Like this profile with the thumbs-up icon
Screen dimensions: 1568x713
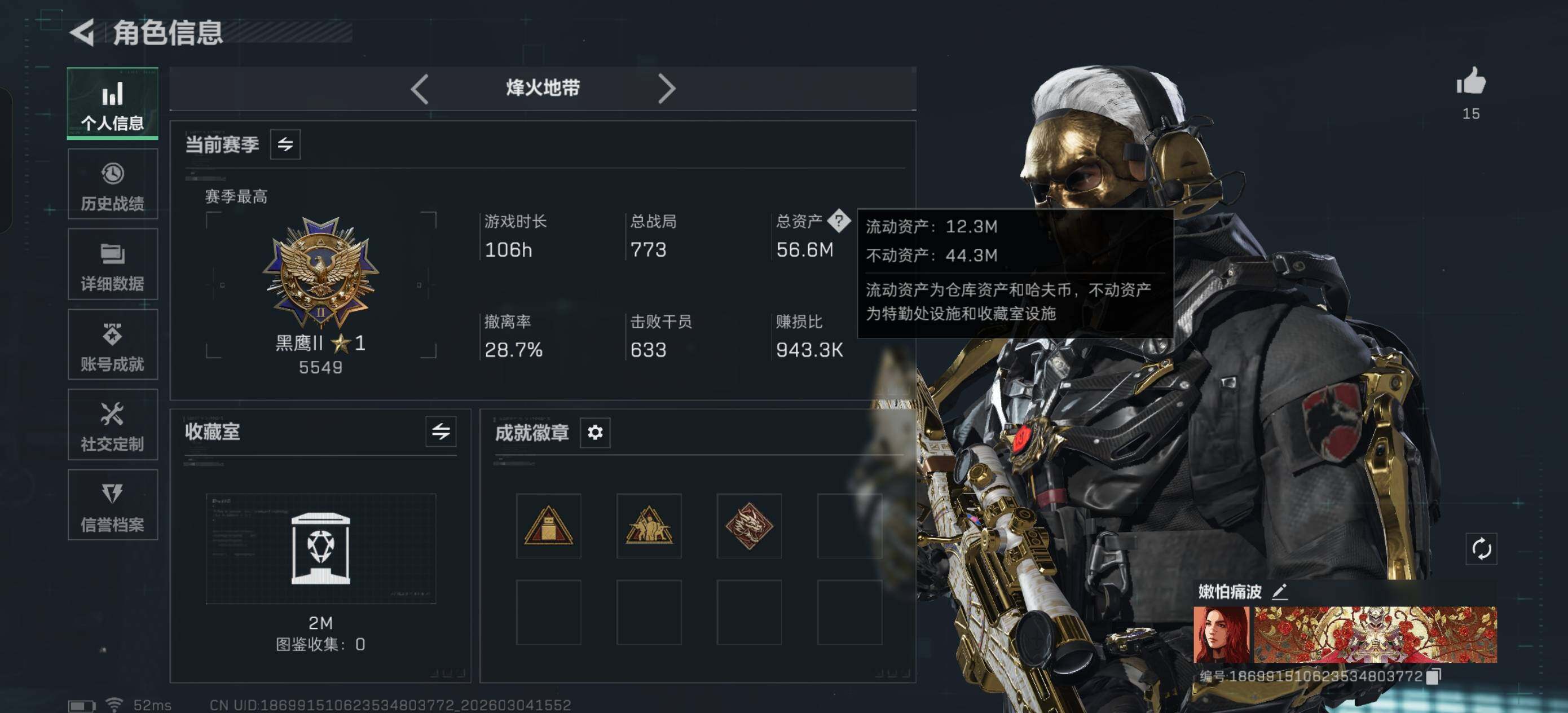(1470, 82)
